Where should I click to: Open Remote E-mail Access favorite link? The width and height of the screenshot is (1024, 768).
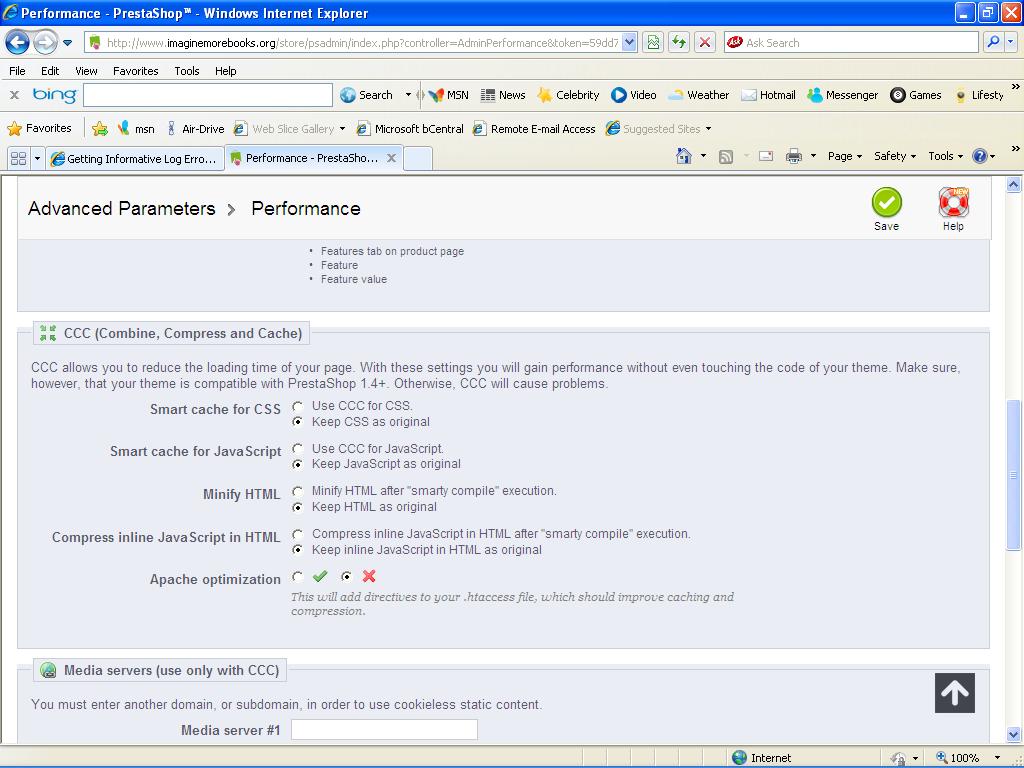click(535, 129)
